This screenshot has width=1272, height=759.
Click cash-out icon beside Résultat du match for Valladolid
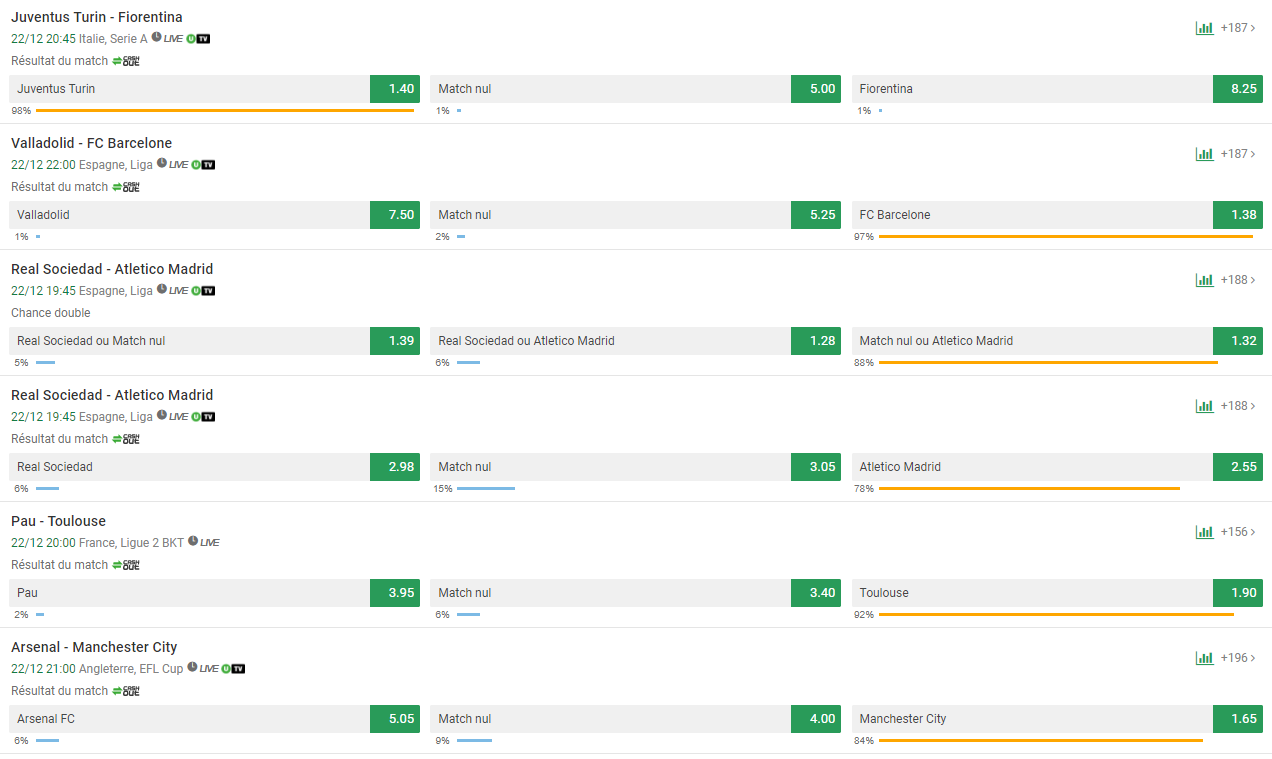point(125,187)
